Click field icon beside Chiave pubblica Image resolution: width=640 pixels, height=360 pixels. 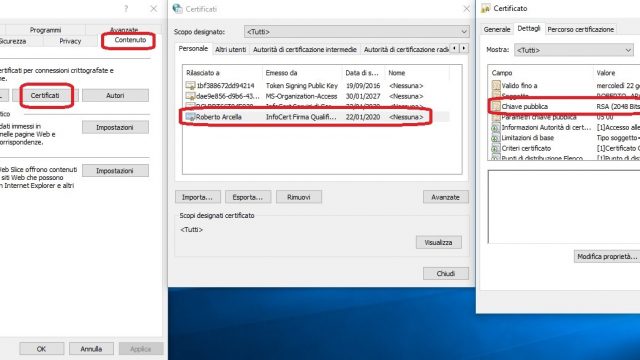tap(496, 107)
